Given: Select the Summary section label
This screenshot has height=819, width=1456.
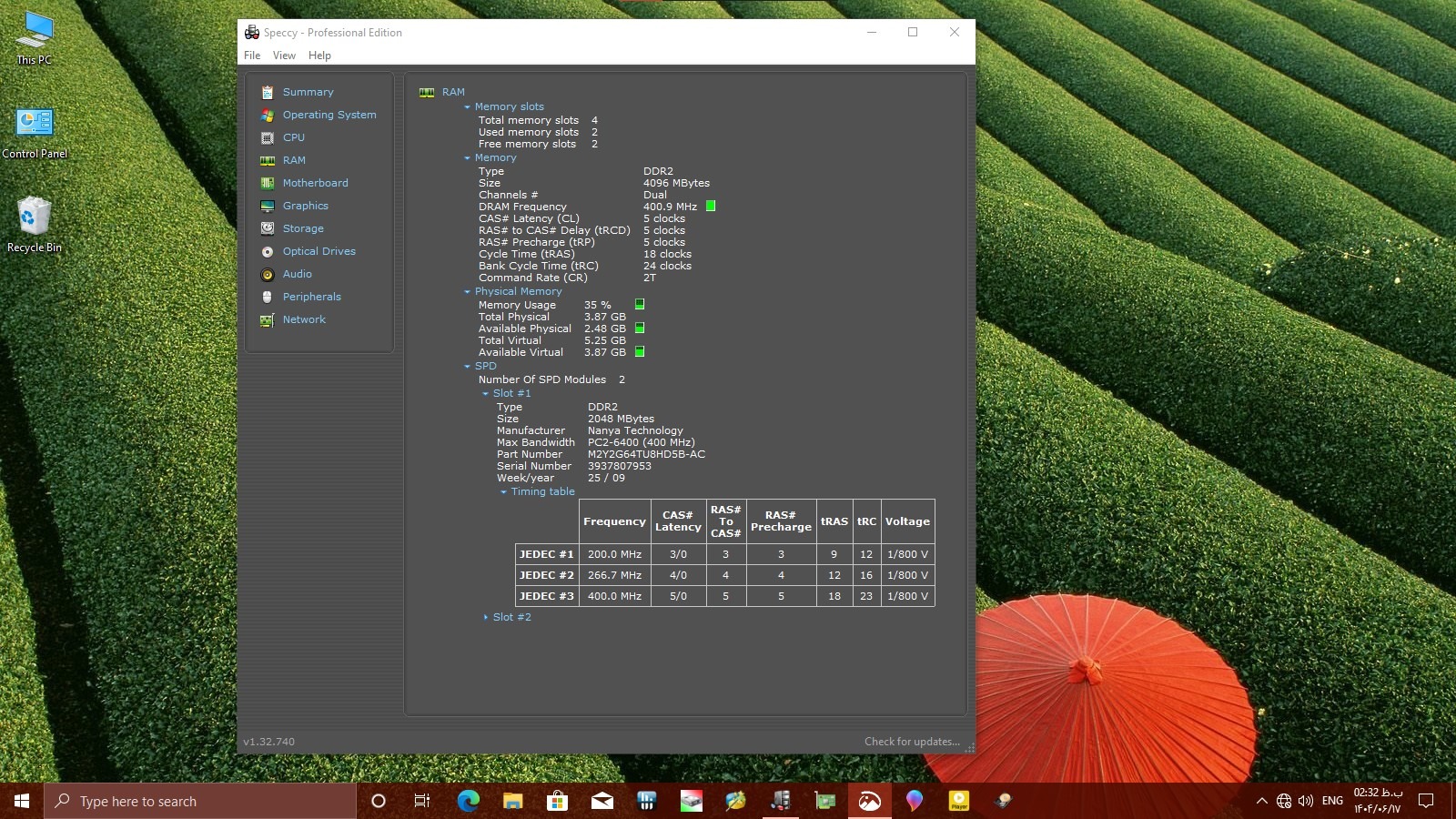Looking at the screenshot, I should [308, 92].
